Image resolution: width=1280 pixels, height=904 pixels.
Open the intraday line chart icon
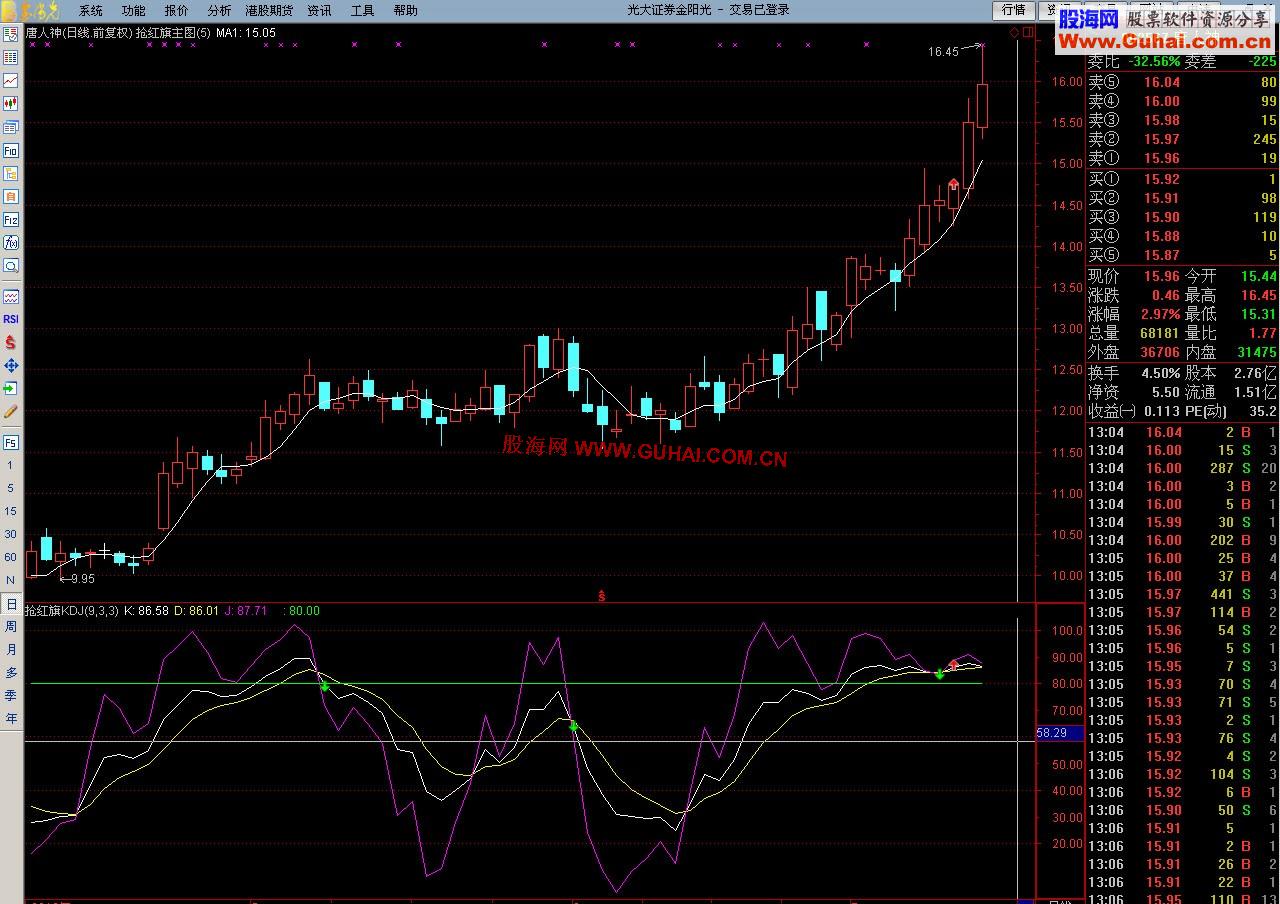point(11,81)
